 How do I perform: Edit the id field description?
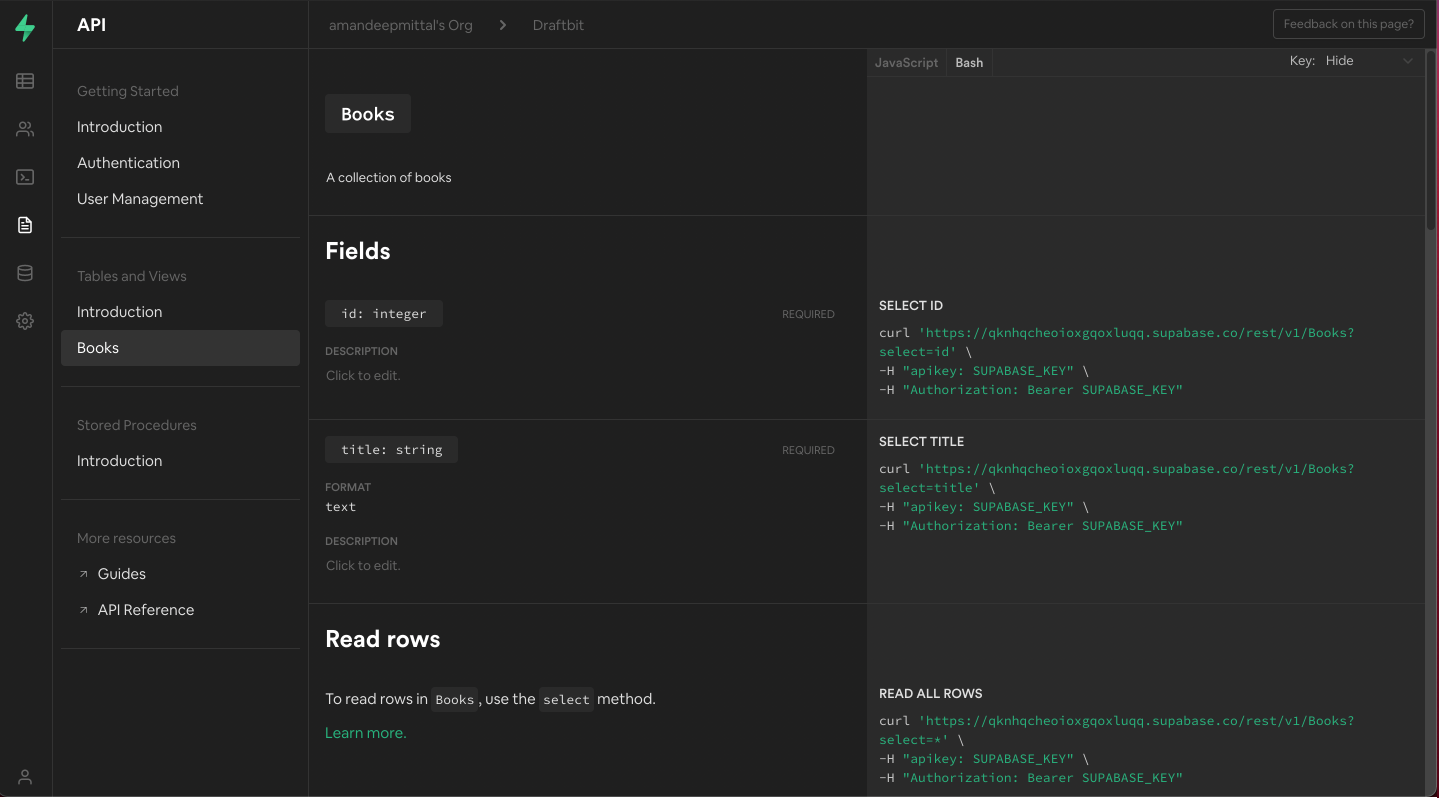click(x=363, y=376)
